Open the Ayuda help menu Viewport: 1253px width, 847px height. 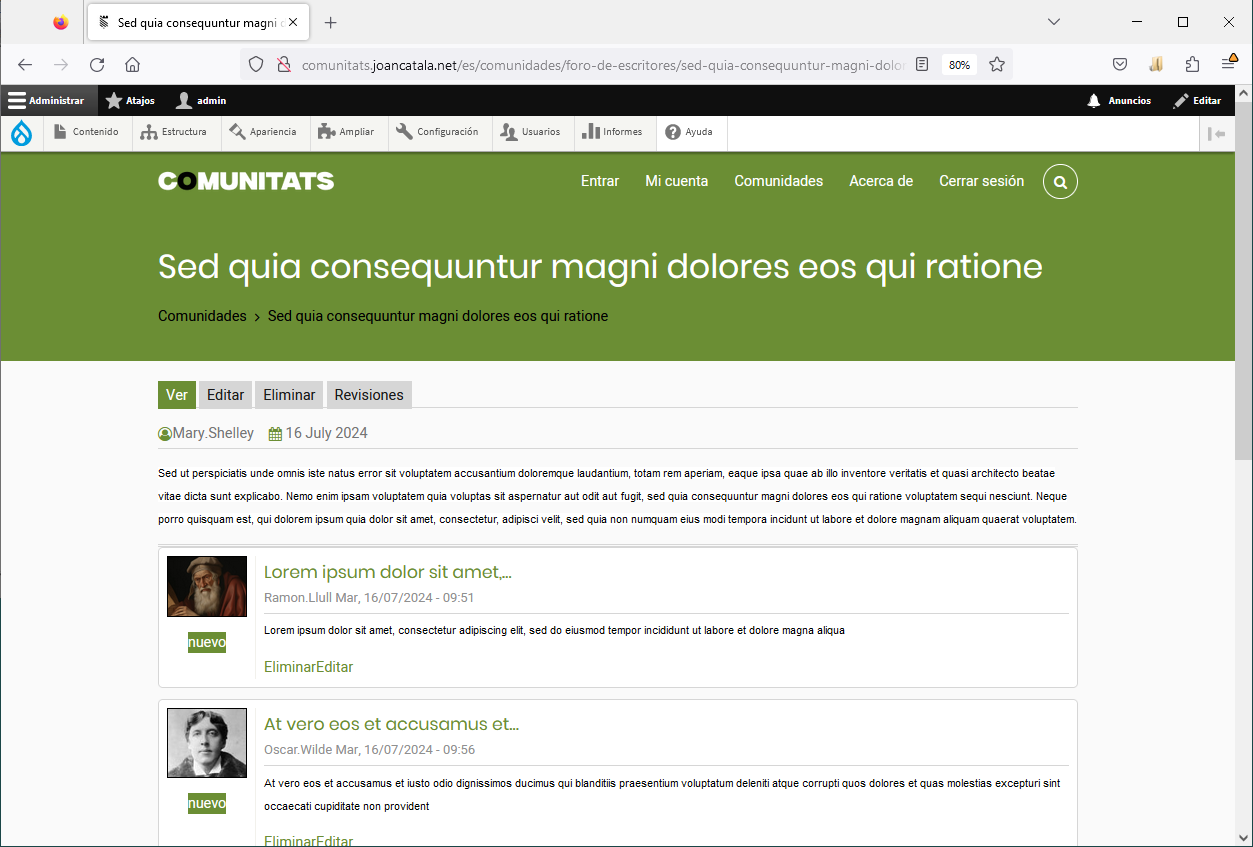point(690,132)
